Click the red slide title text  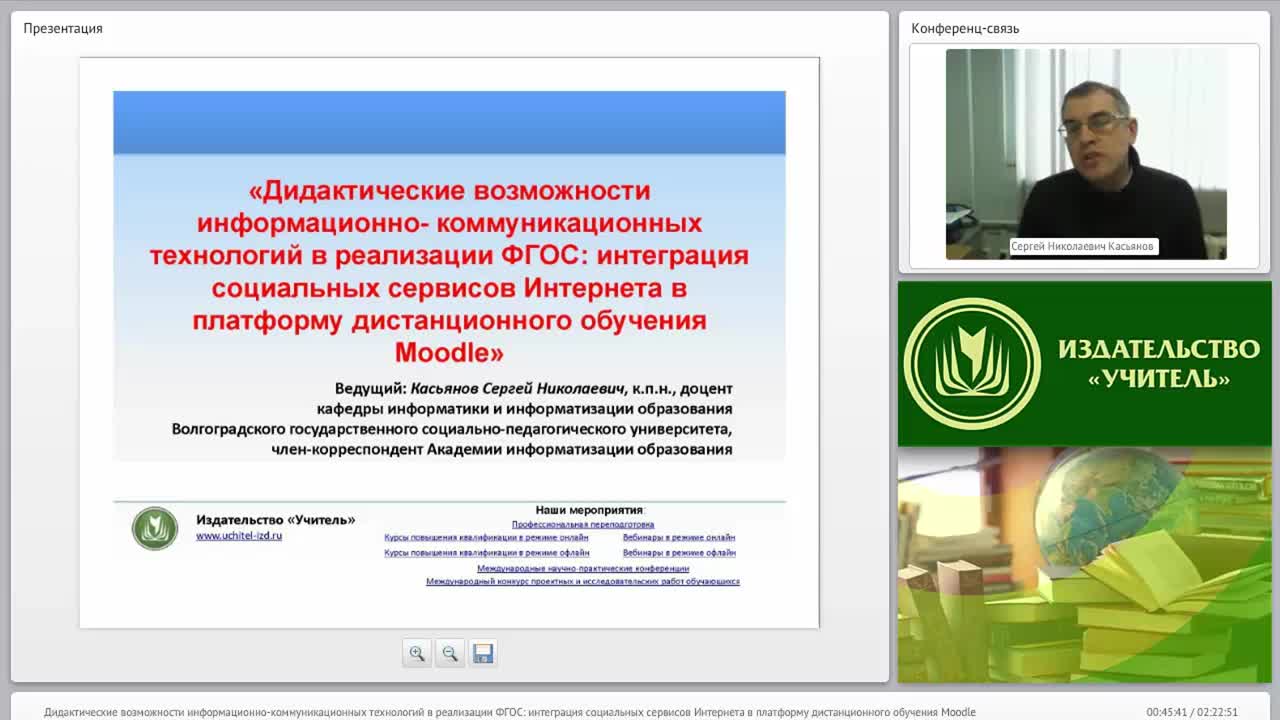tap(449, 271)
